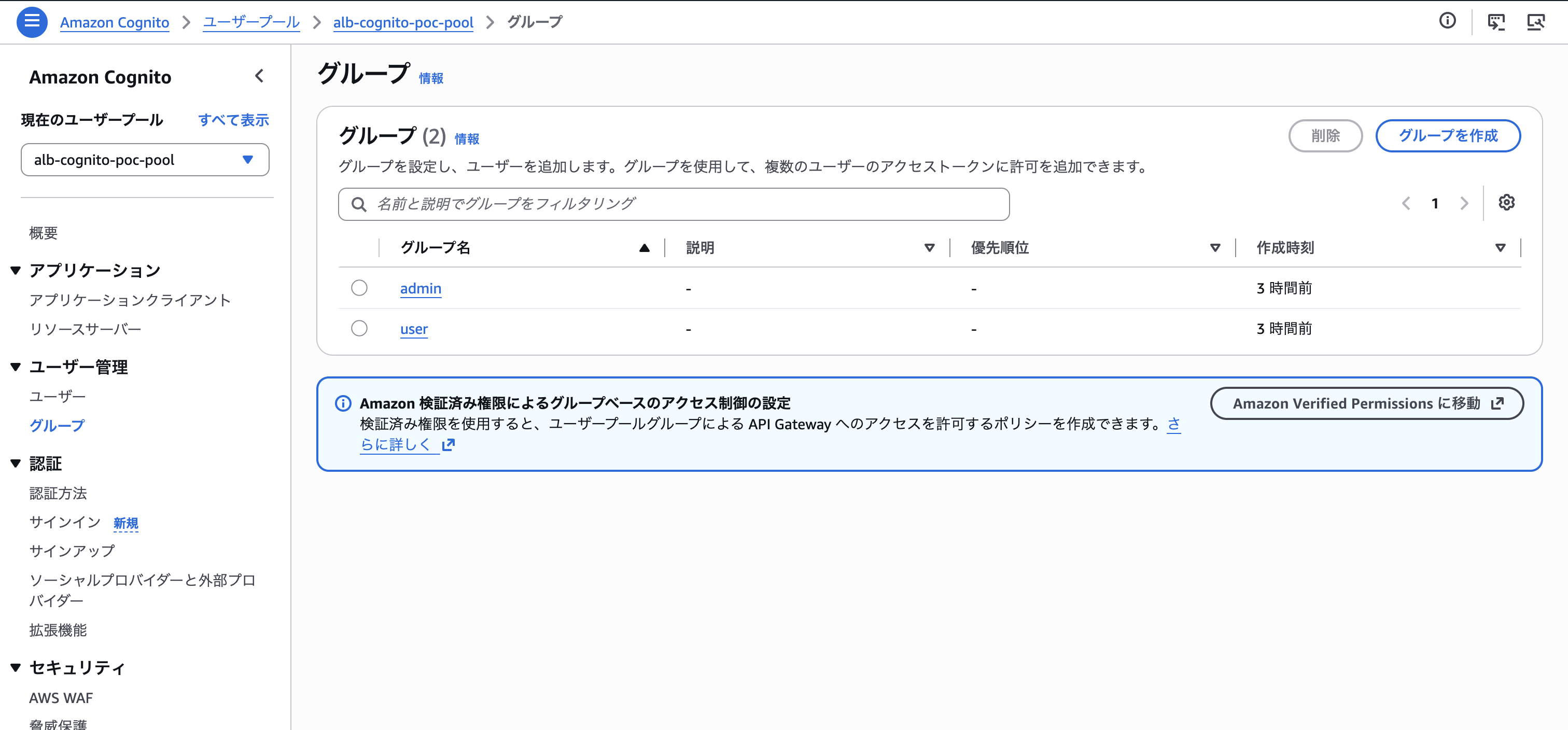1568x730 pixels.
Task: Open アプリケーションクライアント page
Action: (130, 300)
